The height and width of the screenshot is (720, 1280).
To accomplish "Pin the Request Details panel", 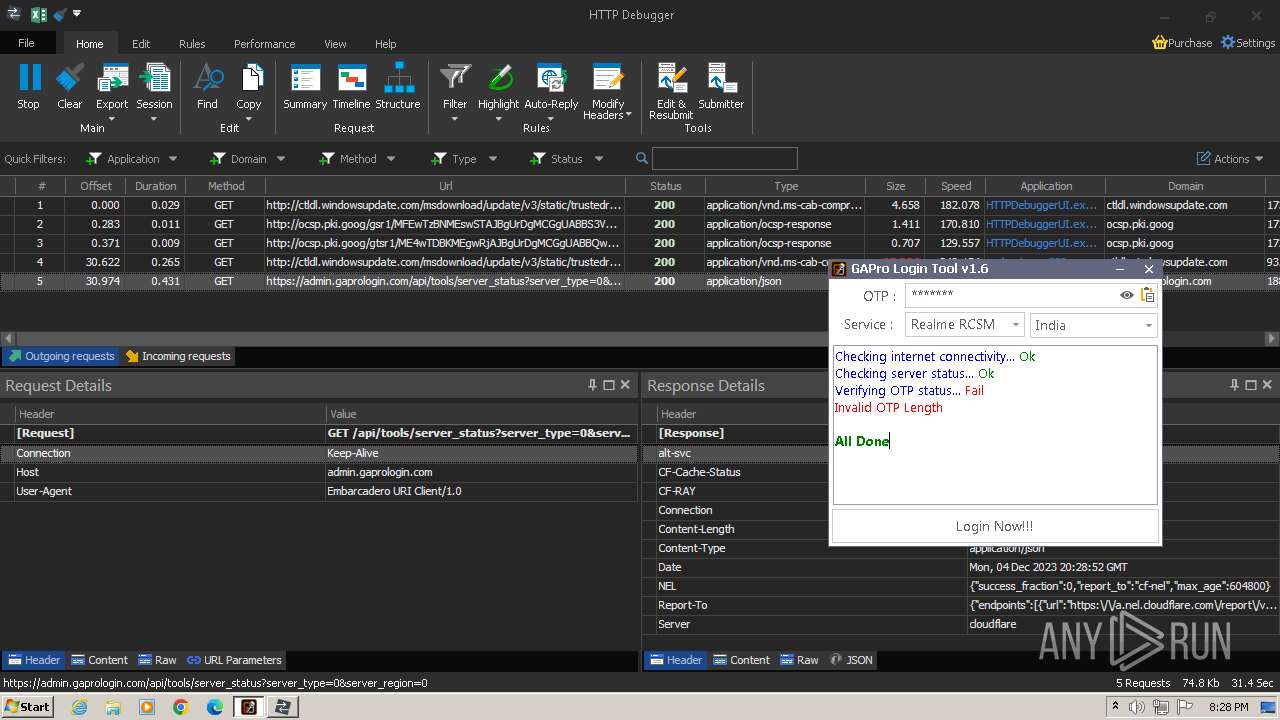I will (x=592, y=385).
